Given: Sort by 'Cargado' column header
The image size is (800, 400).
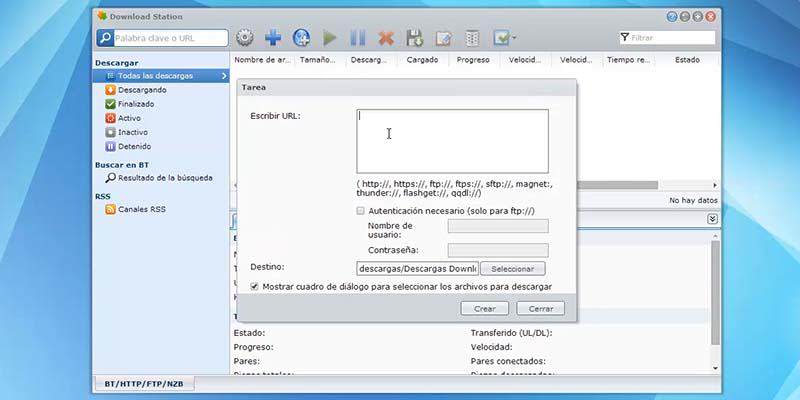Looking at the screenshot, I should pos(422,60).
